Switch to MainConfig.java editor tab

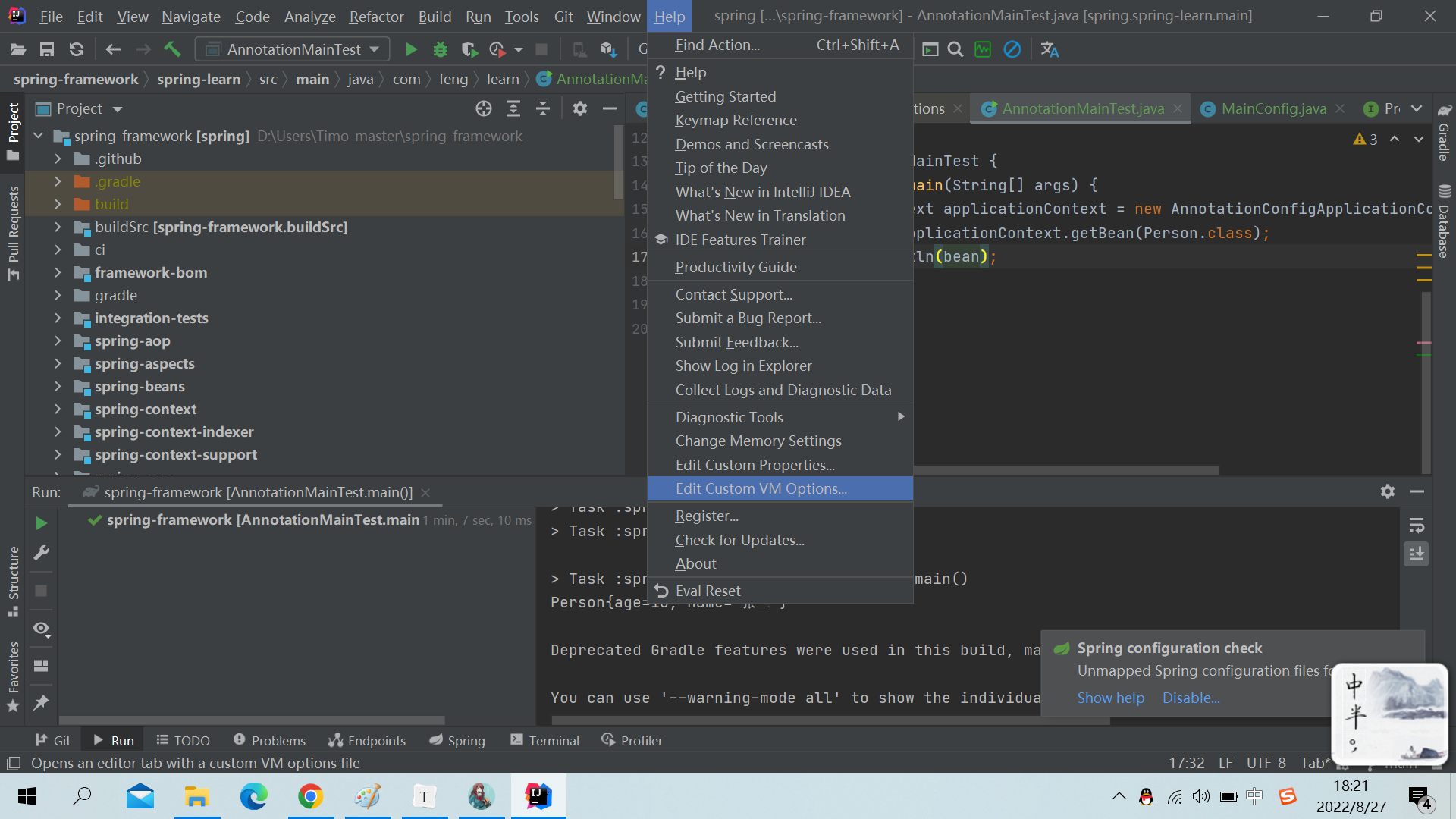pos(1273,108)
